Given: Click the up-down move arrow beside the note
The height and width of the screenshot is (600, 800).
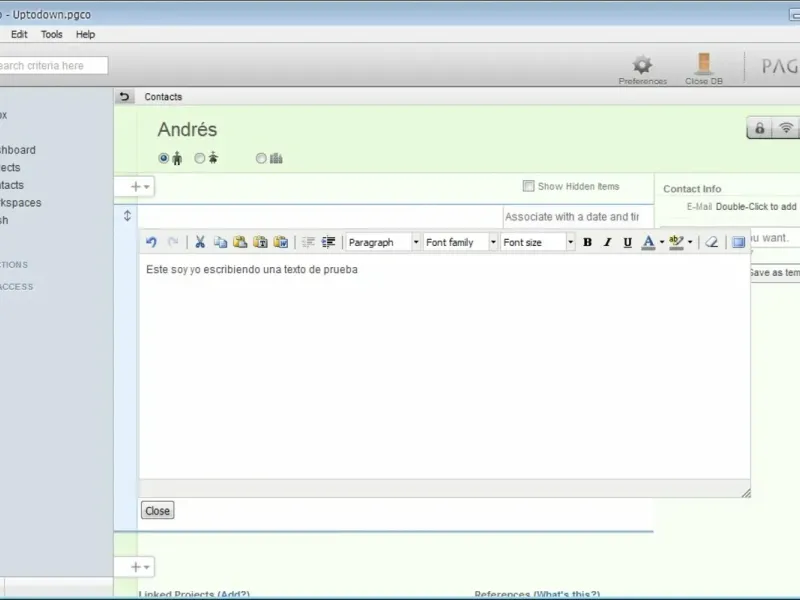Looking at the screenshot, I should tap(127, 216).
